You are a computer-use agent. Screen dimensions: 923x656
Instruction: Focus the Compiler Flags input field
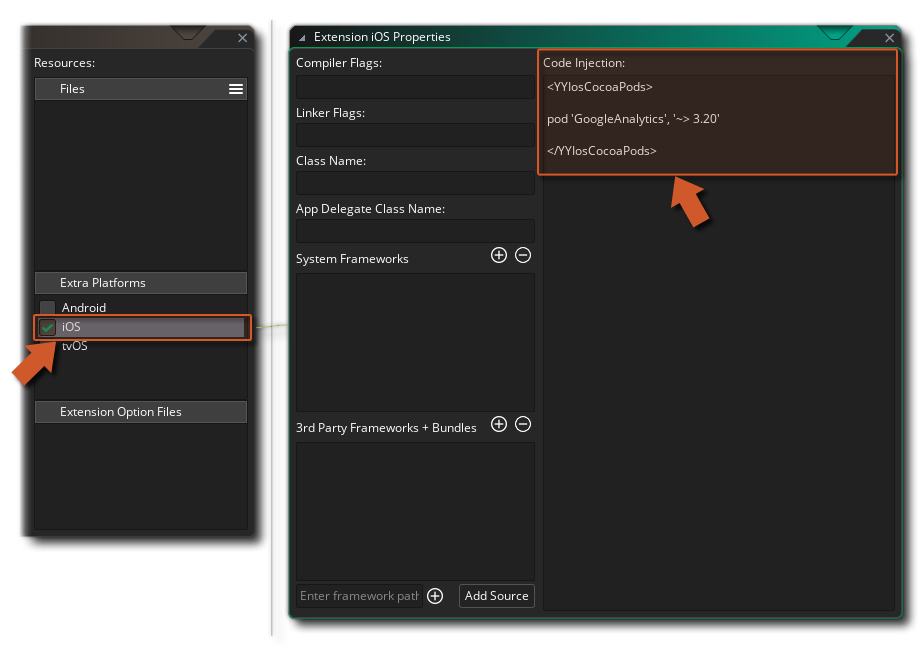tap(415, 87)
